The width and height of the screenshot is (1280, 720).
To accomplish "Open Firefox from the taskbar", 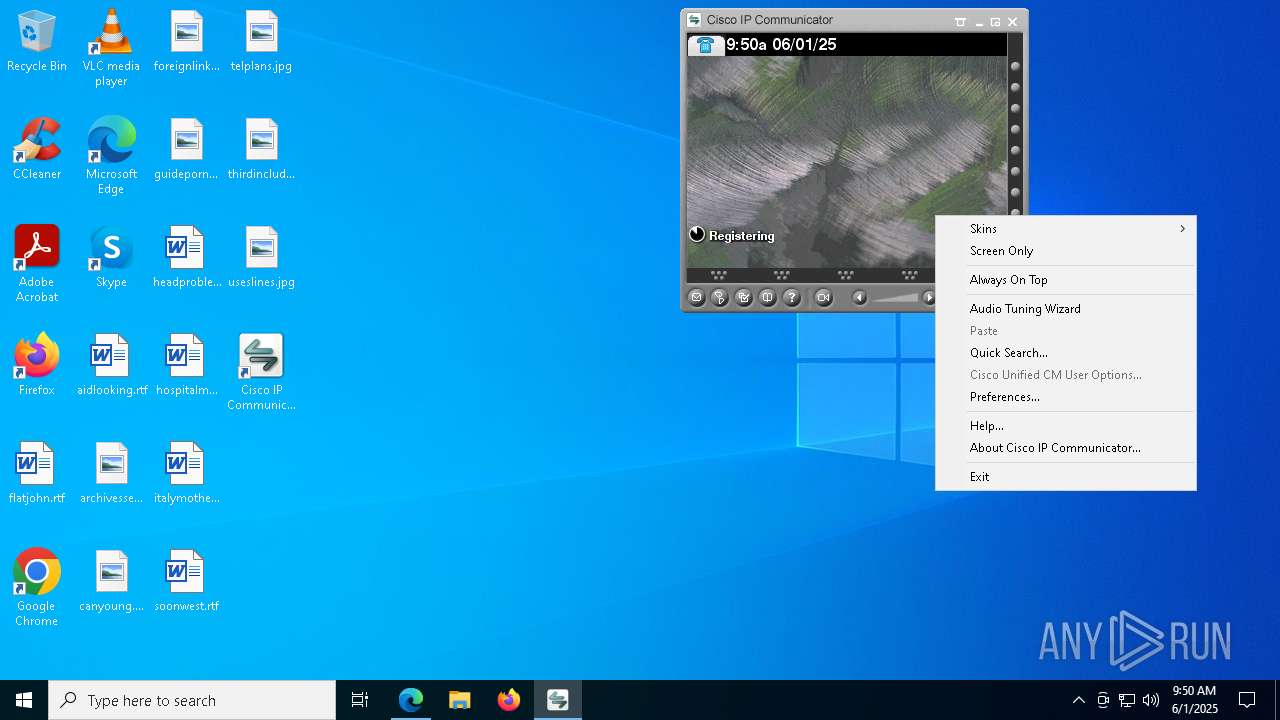I will click(508, 700).
